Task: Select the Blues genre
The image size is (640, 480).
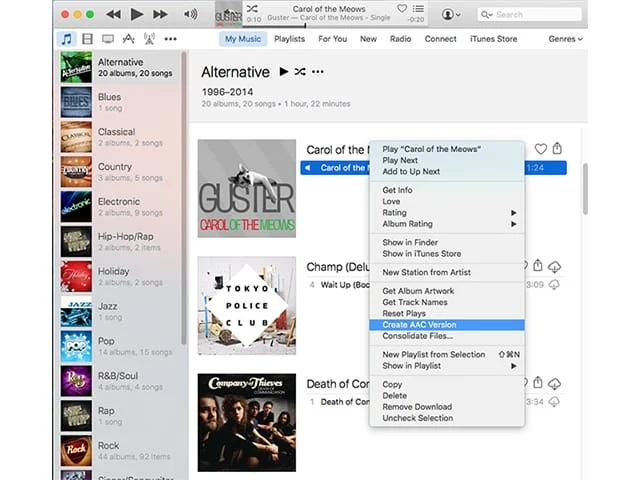Action: point(119,102)
